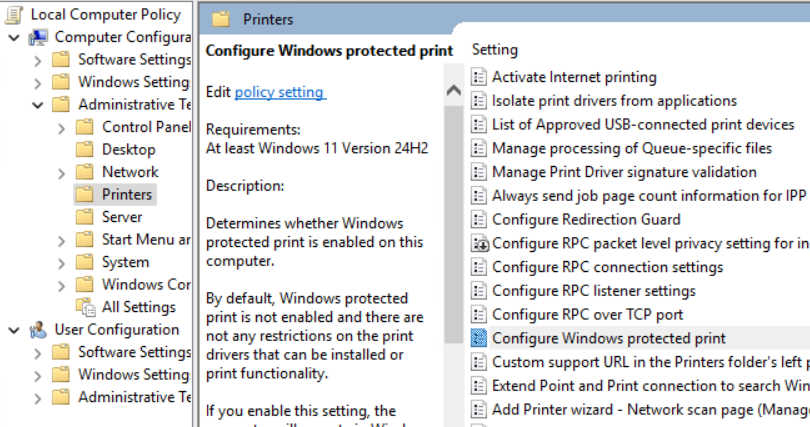Click the Desktop folder icon in the tree
Viewport: 810px width, 427px height.
85,150
